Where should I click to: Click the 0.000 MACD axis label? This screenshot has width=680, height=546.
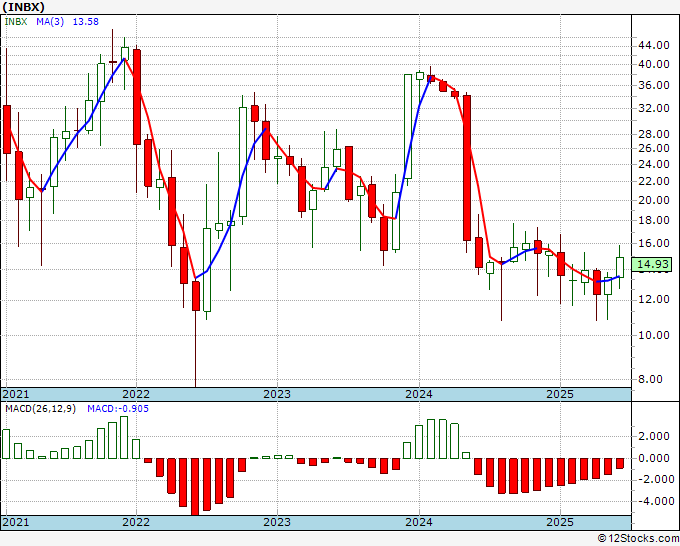pos(656,458)
